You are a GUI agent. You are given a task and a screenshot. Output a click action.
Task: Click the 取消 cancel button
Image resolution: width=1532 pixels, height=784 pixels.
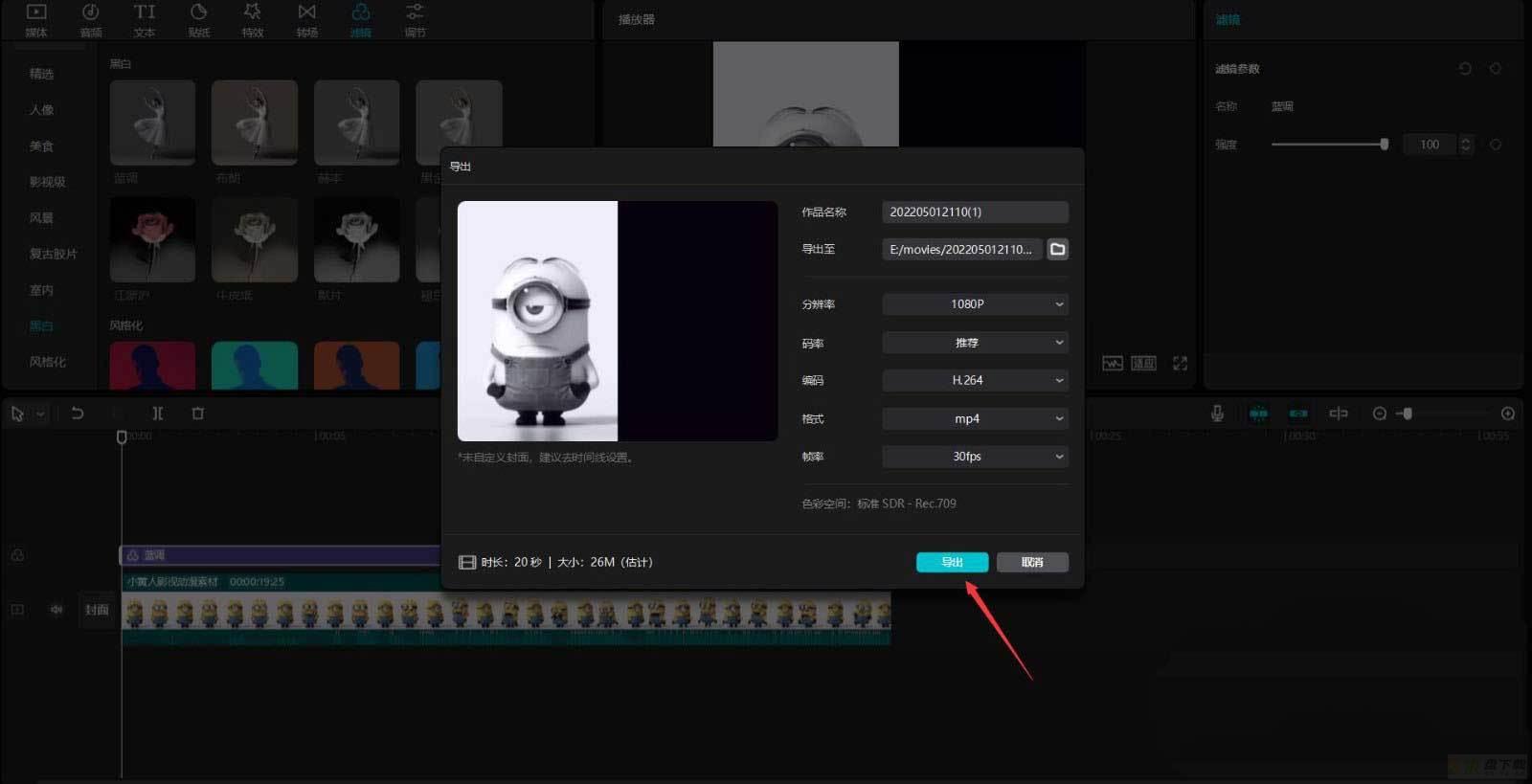click(x=1032, y=562)
